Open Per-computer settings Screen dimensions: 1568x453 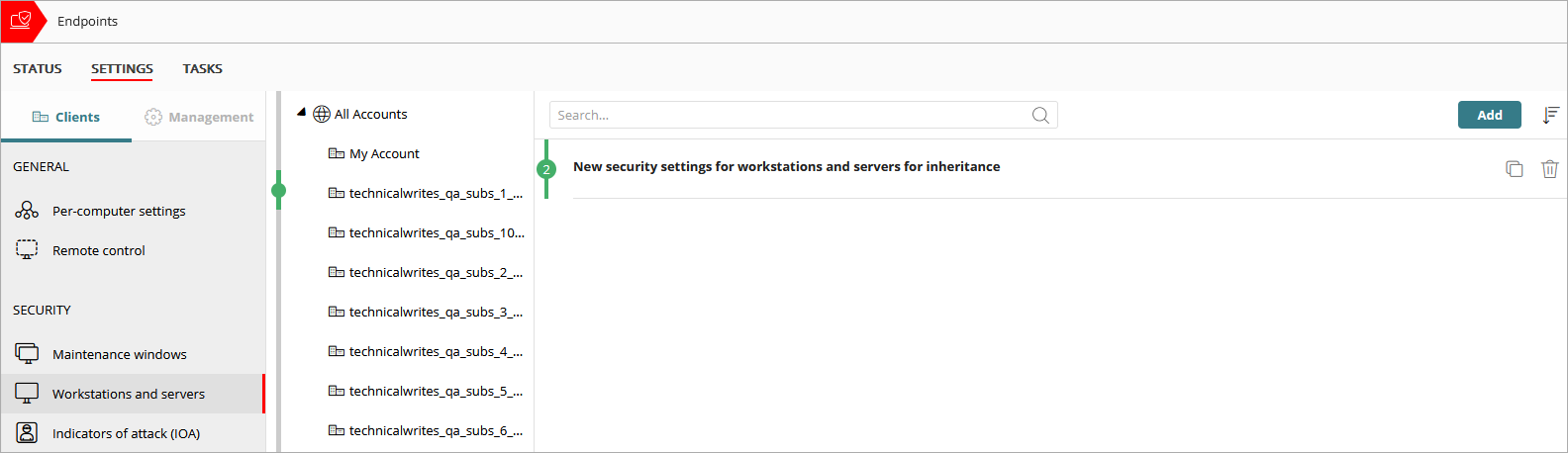[119, 211]
